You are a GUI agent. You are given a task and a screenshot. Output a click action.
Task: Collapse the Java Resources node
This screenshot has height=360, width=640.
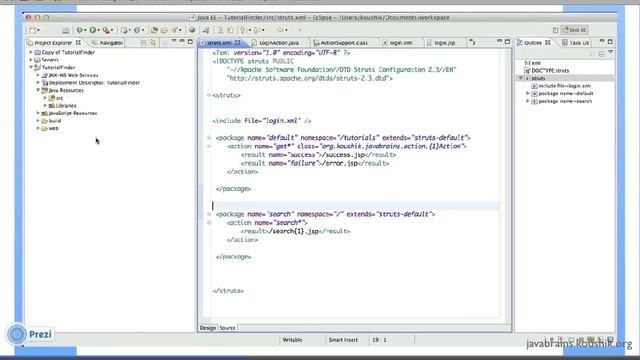pyautogui.click(x=38, y=90)
